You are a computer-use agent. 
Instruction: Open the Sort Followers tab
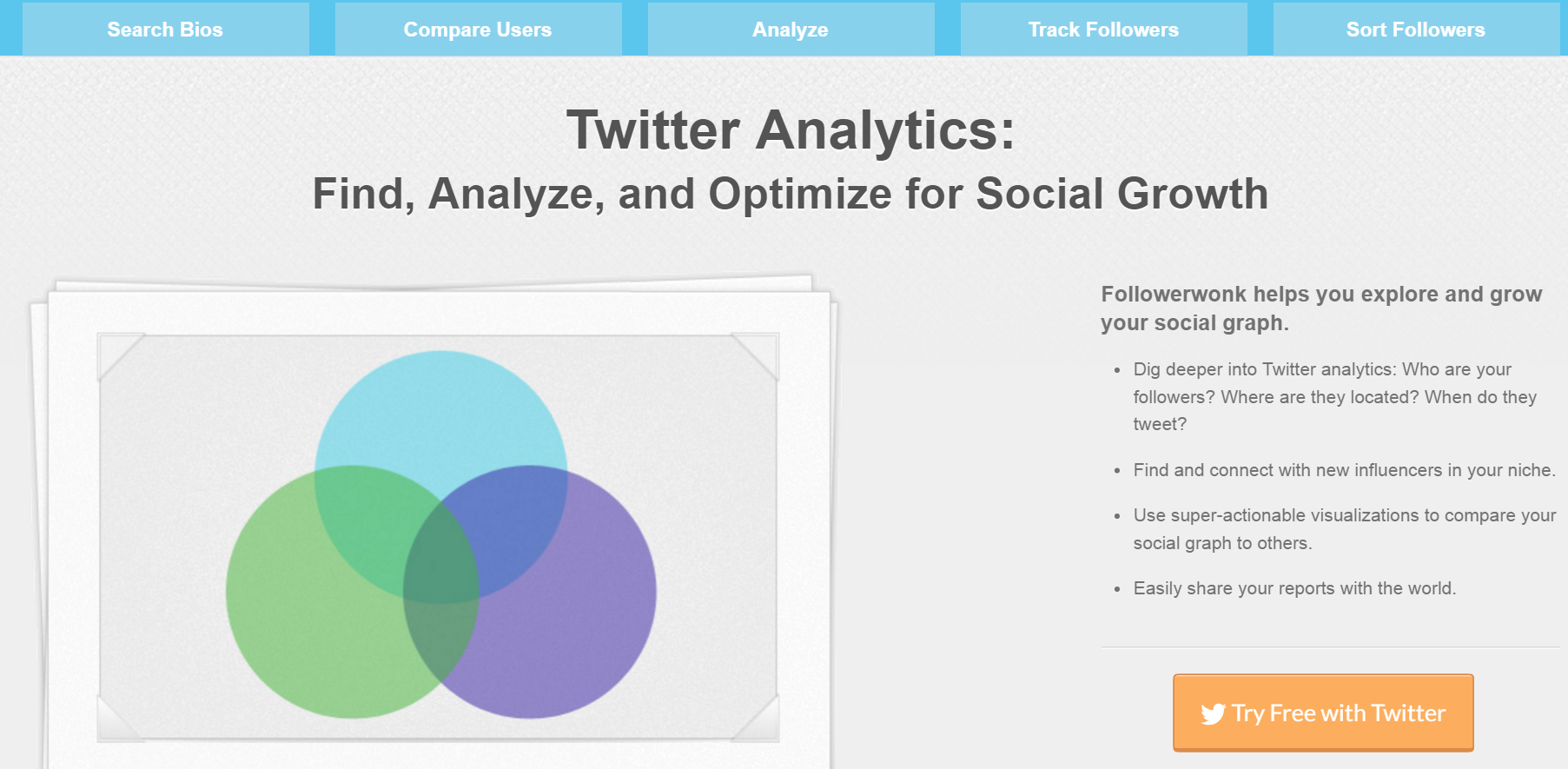1416,30
